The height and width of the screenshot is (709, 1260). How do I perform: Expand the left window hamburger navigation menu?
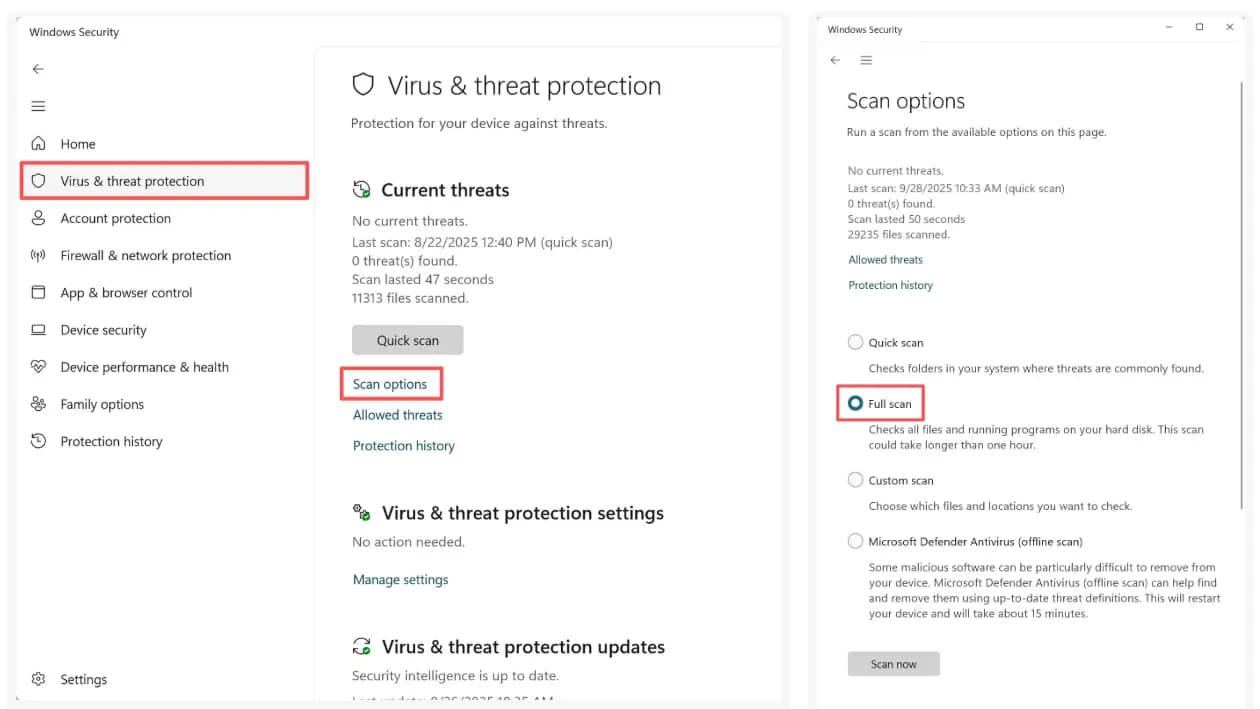click(x=38, y=106)
